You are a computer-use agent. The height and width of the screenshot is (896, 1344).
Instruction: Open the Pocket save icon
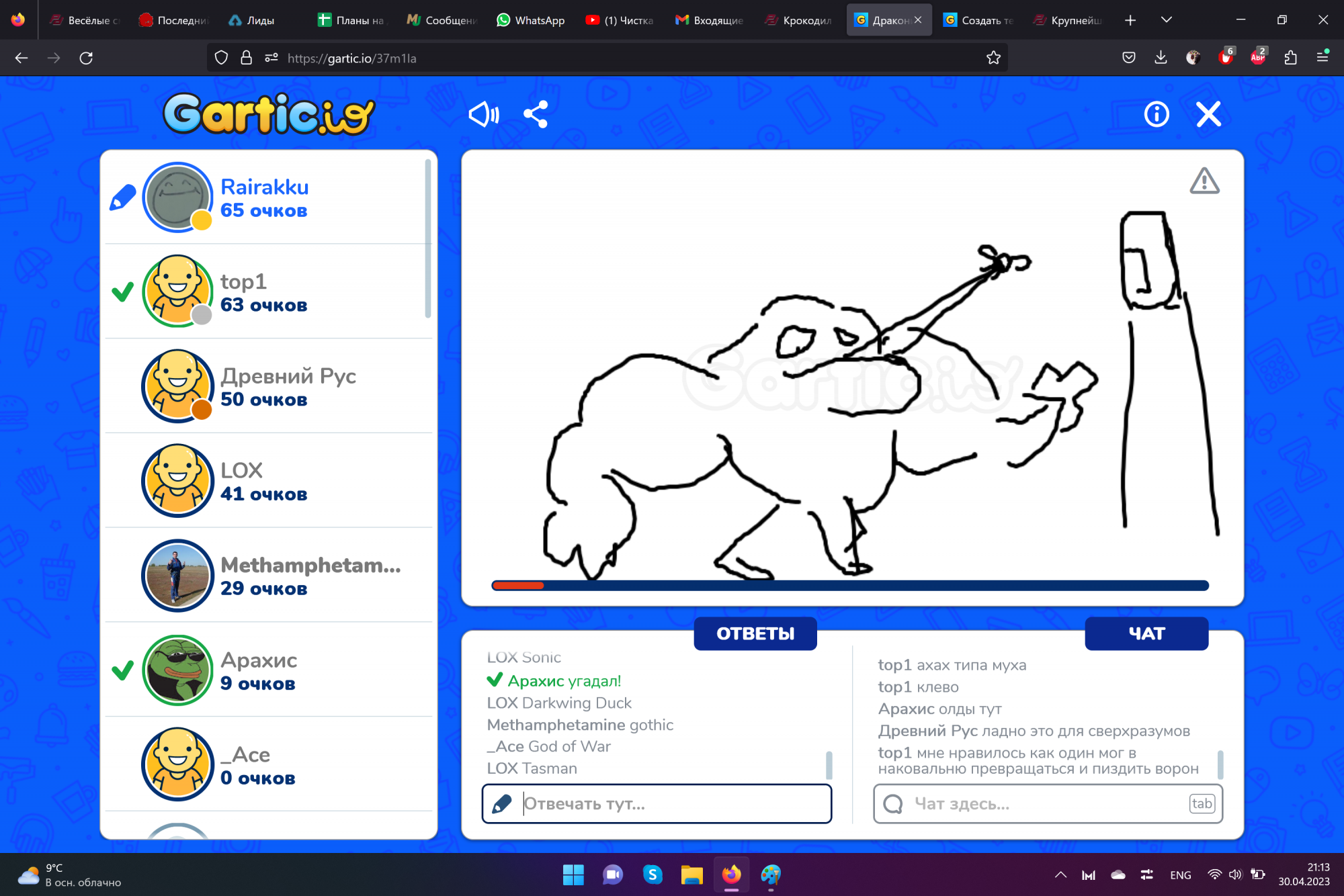(x=1129, y=58)
